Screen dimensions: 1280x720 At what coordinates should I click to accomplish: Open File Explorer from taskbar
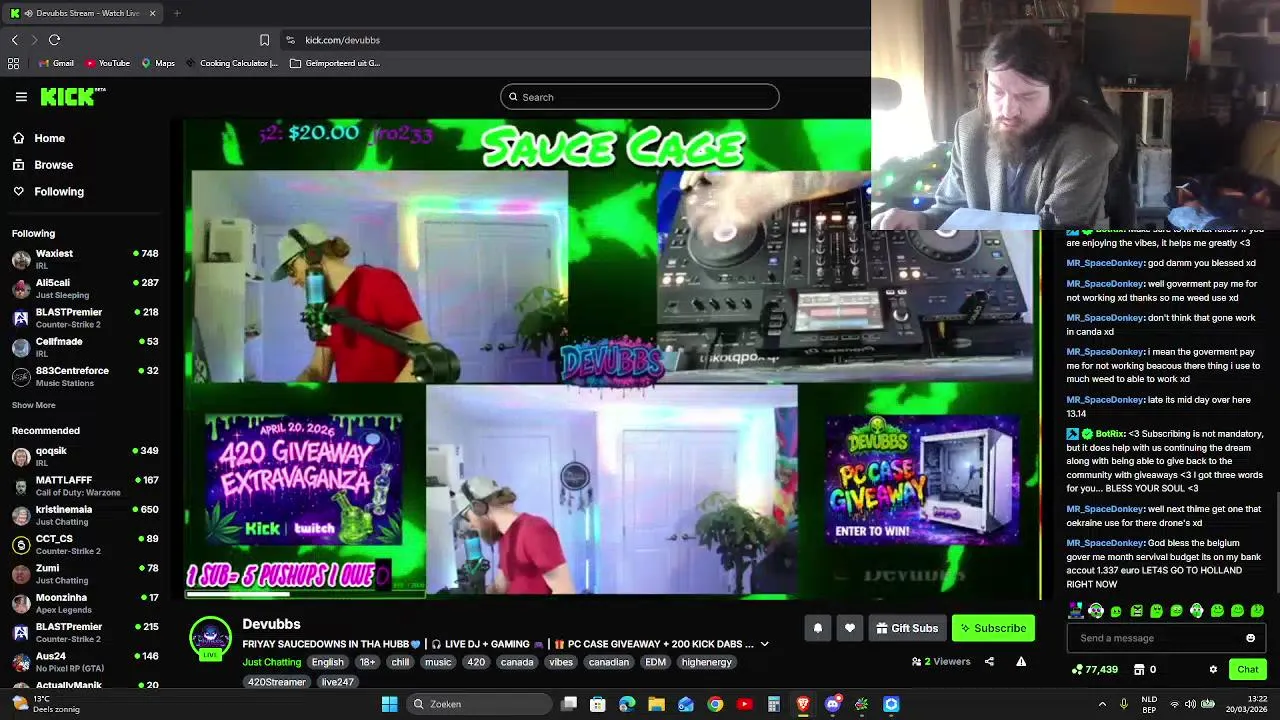point(656,704)
